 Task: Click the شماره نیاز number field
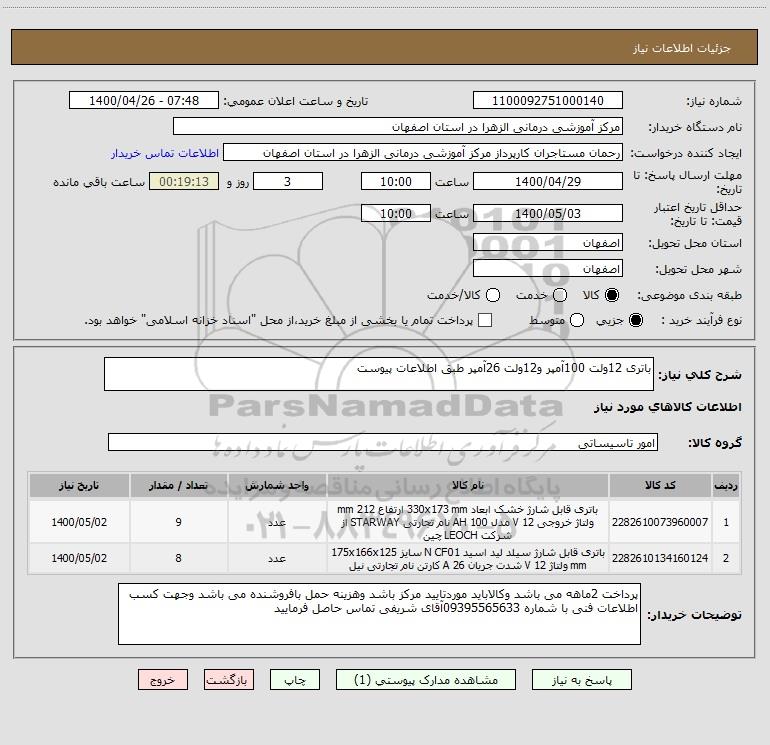coord(548,100)
